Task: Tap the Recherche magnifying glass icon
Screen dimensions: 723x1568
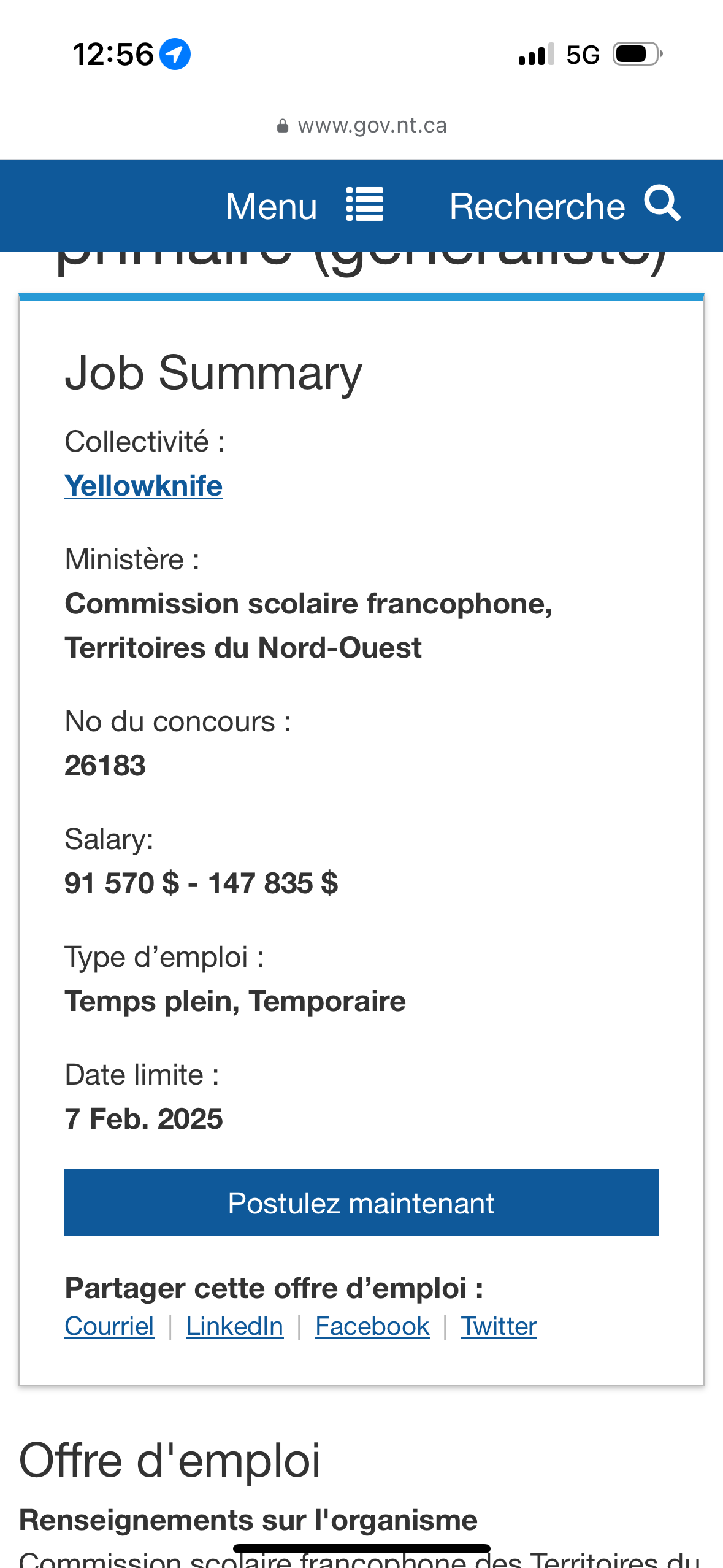Action: tap(662, 203)
